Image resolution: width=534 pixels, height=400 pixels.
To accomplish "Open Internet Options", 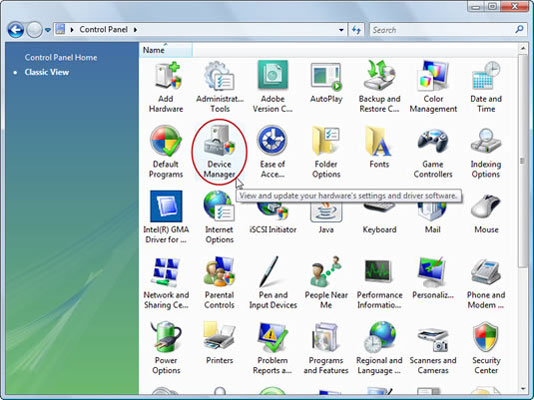I will tap(219, 217).
